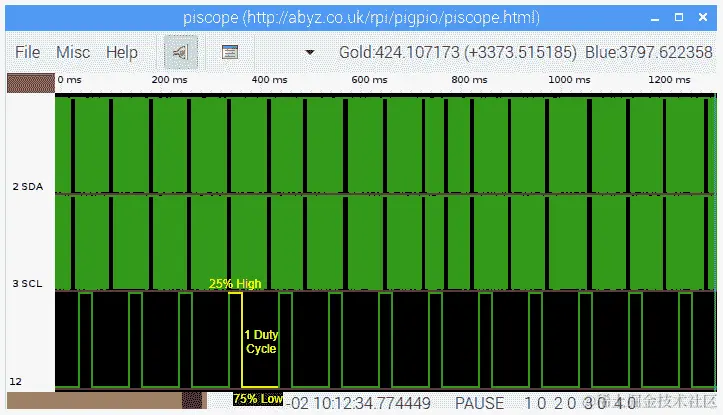The height and width of the screenshot is (415, 723).
Task: Select the GPIO 12 channel label
Action: [16, 381]
